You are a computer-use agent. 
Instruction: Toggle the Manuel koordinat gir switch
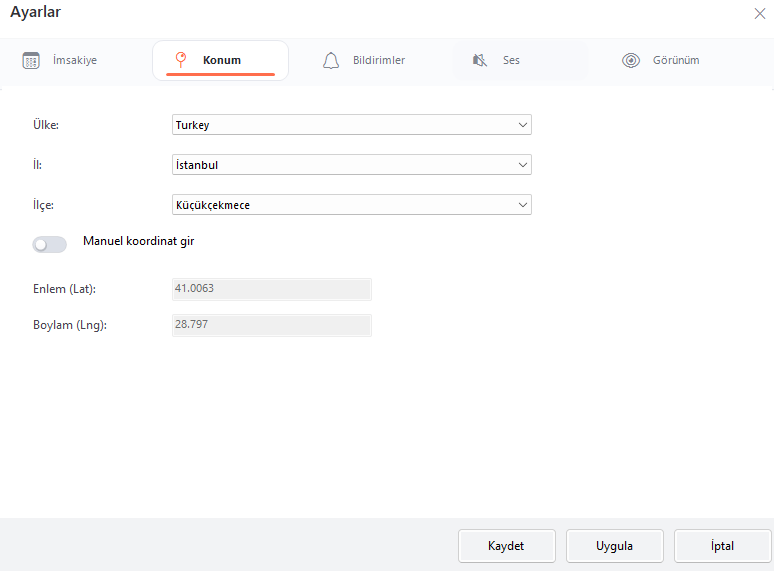[50, 244]
